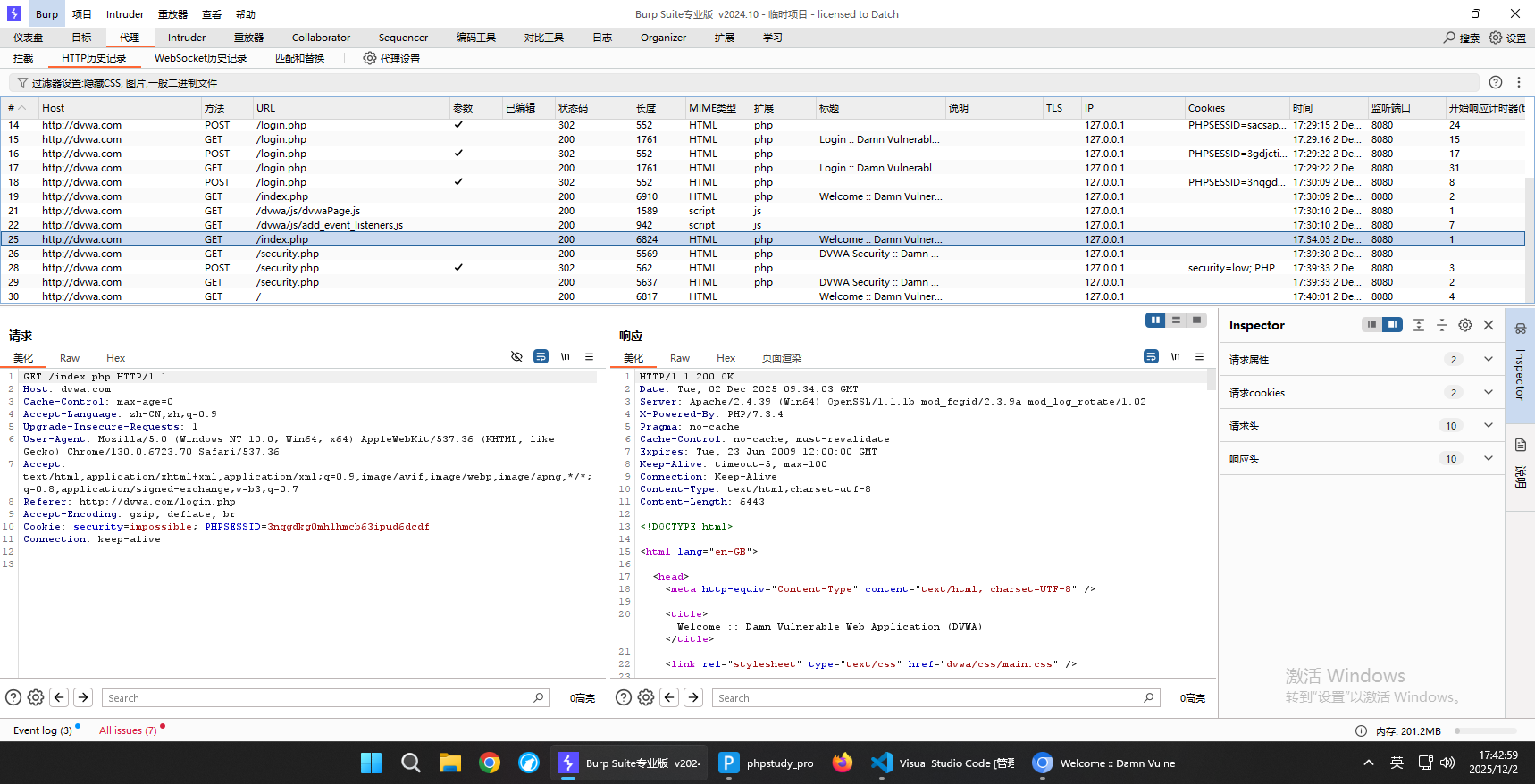This screenshot has width=1535, height=784.
Task: Toggle line wrap in the response panel
Action: click(x=1151, y=356)
